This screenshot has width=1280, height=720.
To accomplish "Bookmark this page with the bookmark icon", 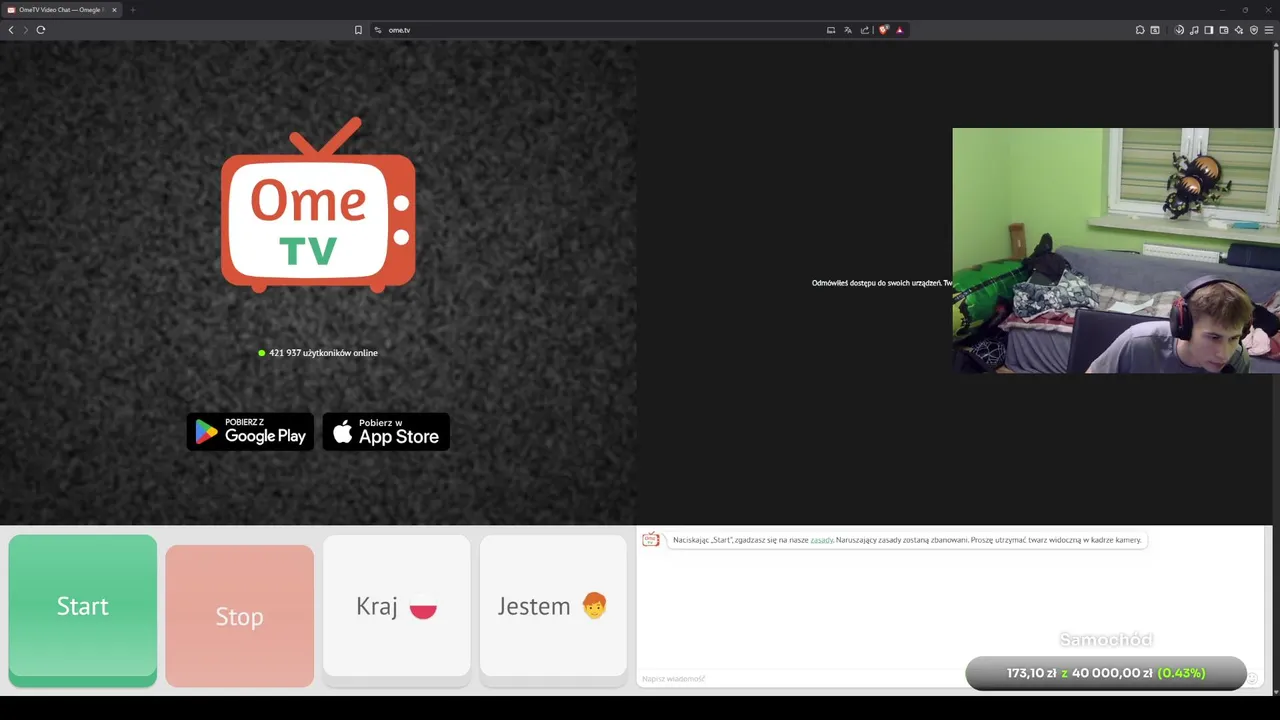I will (358, 30).
